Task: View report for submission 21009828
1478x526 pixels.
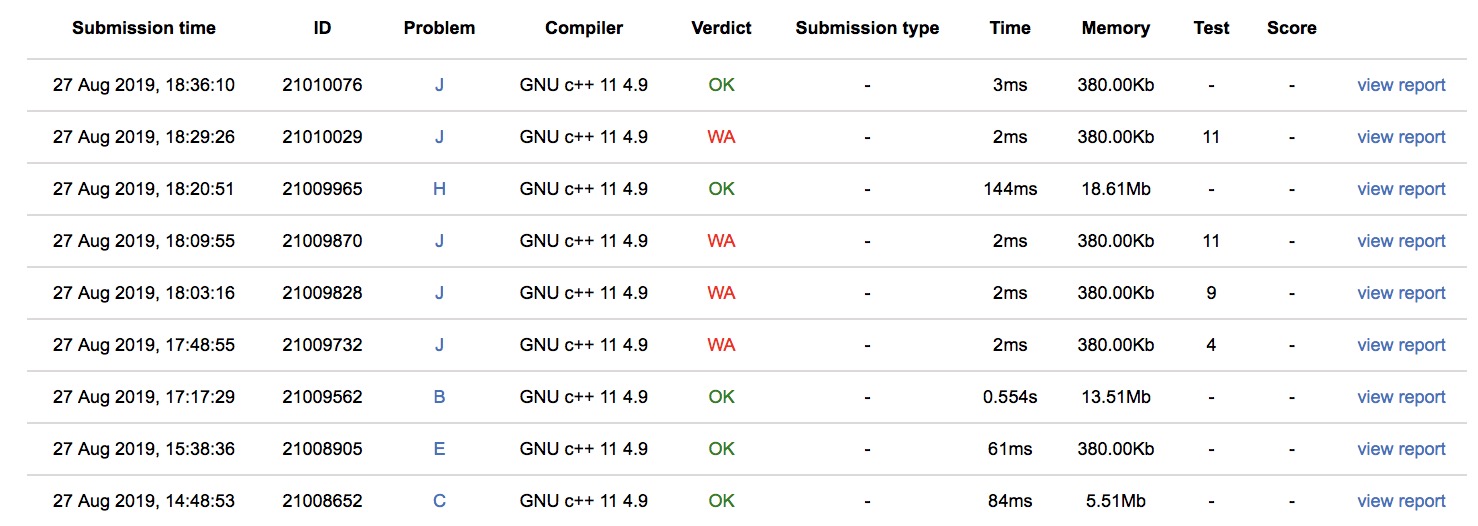Action: point(1400,293)
